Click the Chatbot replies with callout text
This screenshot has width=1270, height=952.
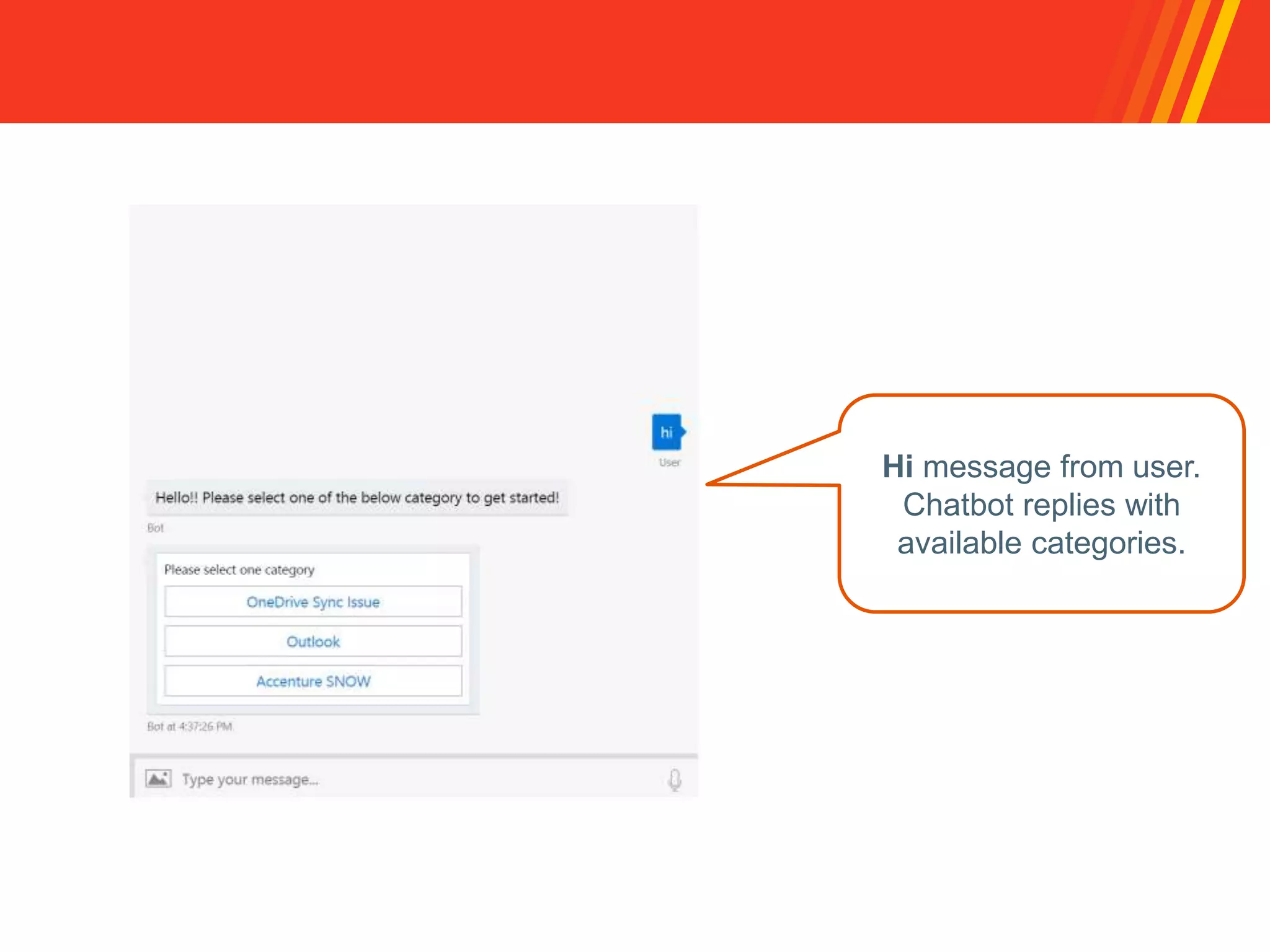tap(1041, 505)
